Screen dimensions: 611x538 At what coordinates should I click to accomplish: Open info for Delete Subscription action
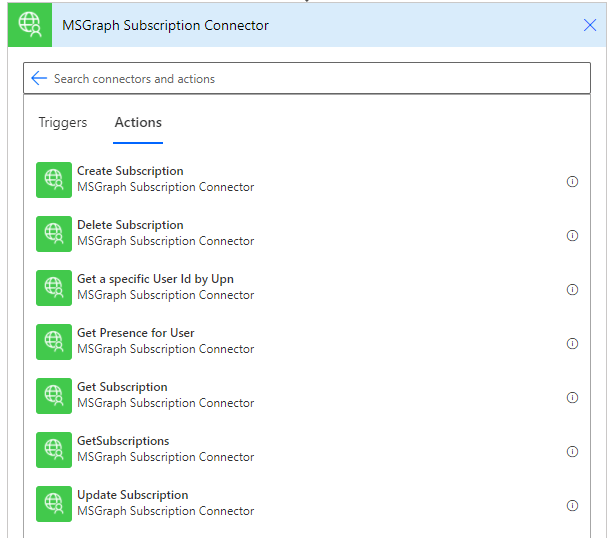point(572,236)
